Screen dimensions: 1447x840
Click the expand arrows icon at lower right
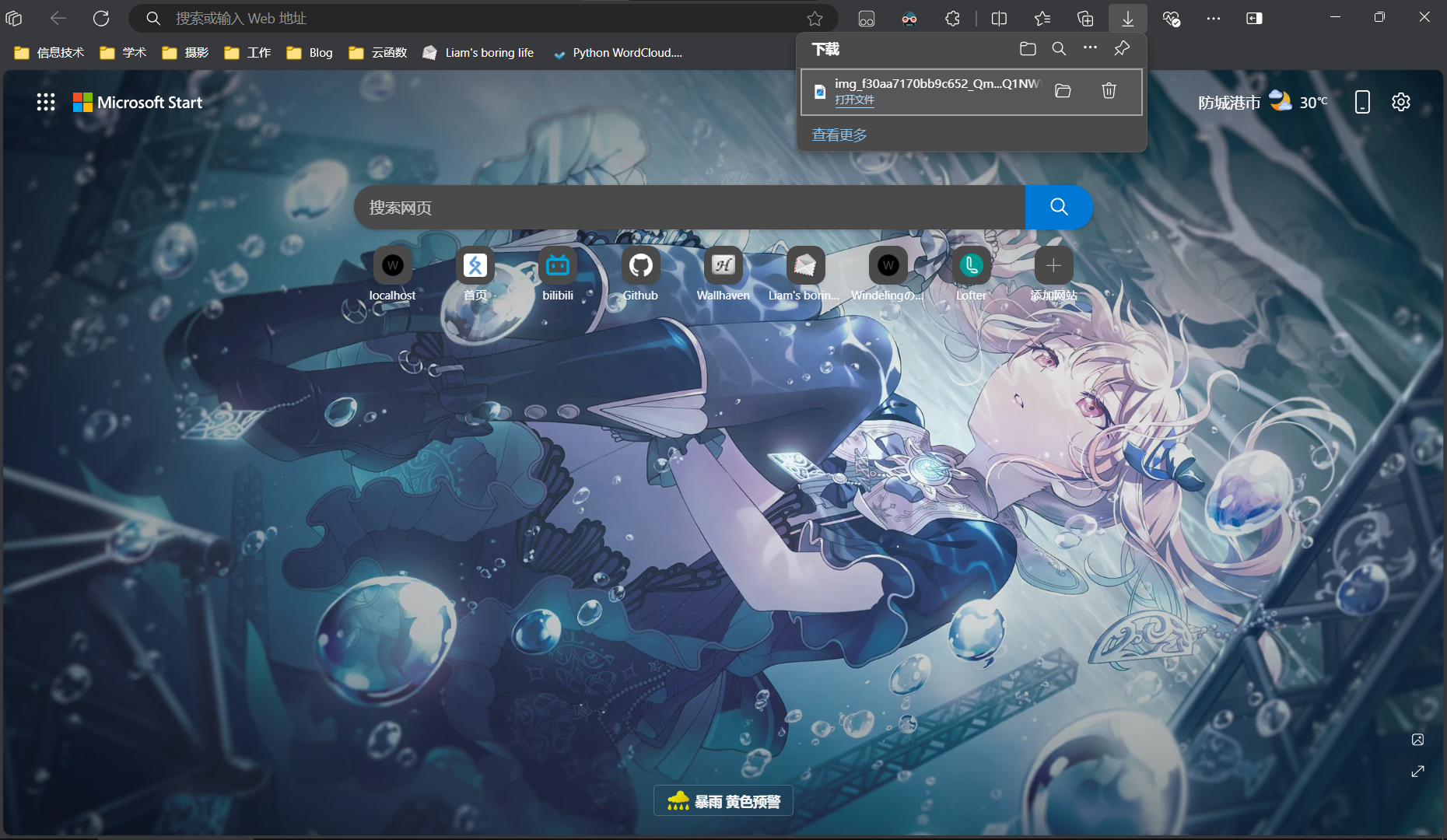[1417, 772]
